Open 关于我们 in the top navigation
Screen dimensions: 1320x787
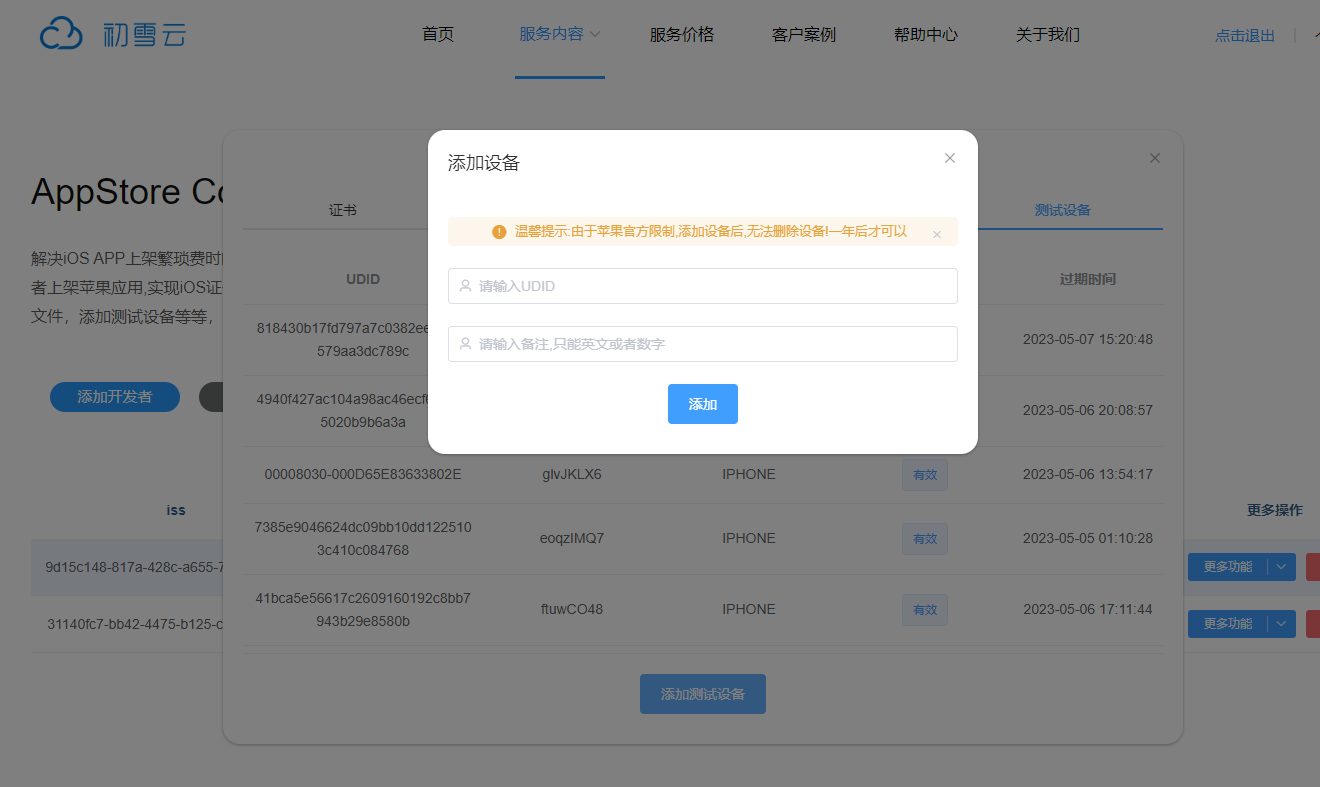1048,35
